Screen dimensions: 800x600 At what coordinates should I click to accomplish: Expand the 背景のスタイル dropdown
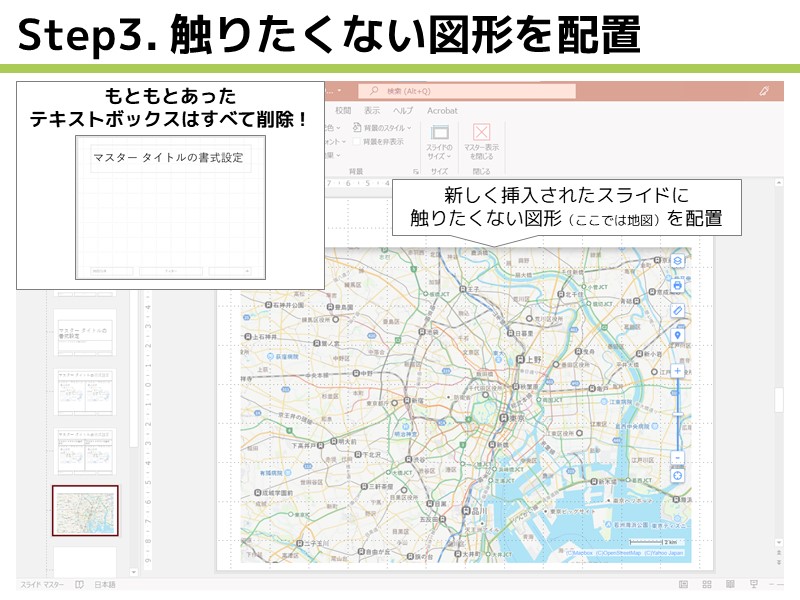[x=382, y=128]
